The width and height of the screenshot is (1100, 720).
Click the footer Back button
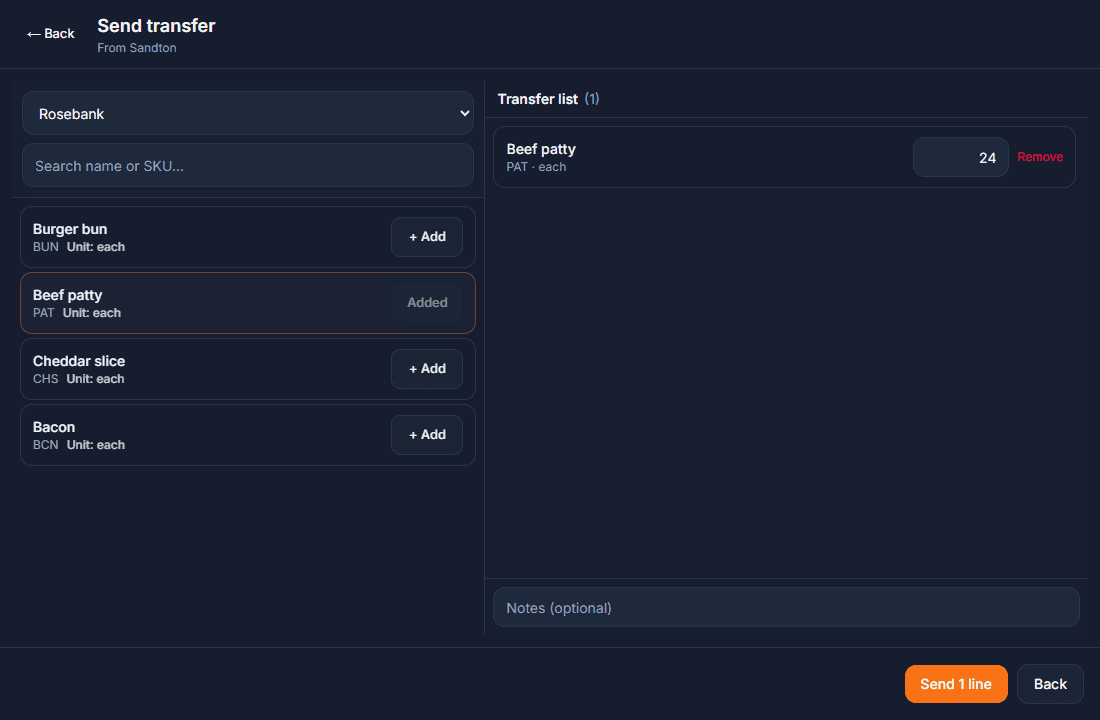pos(1050,684)
